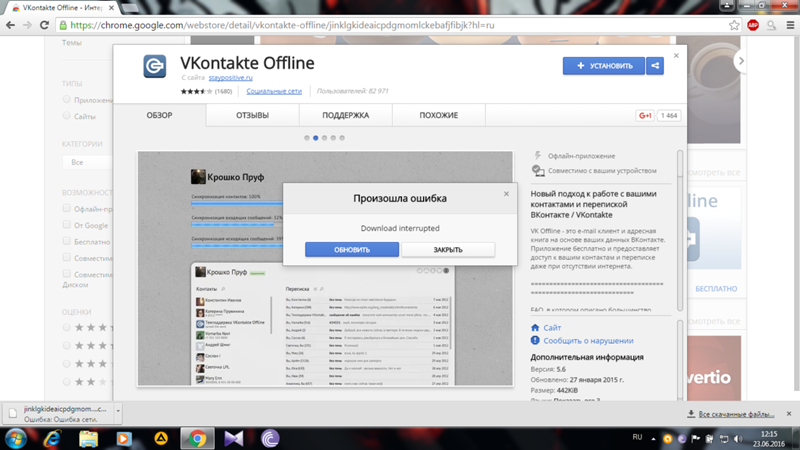This screenshot has height=450, width=800.
Task: Click the УСТАНОВИТЬ install button
Action: pos(604,66)
